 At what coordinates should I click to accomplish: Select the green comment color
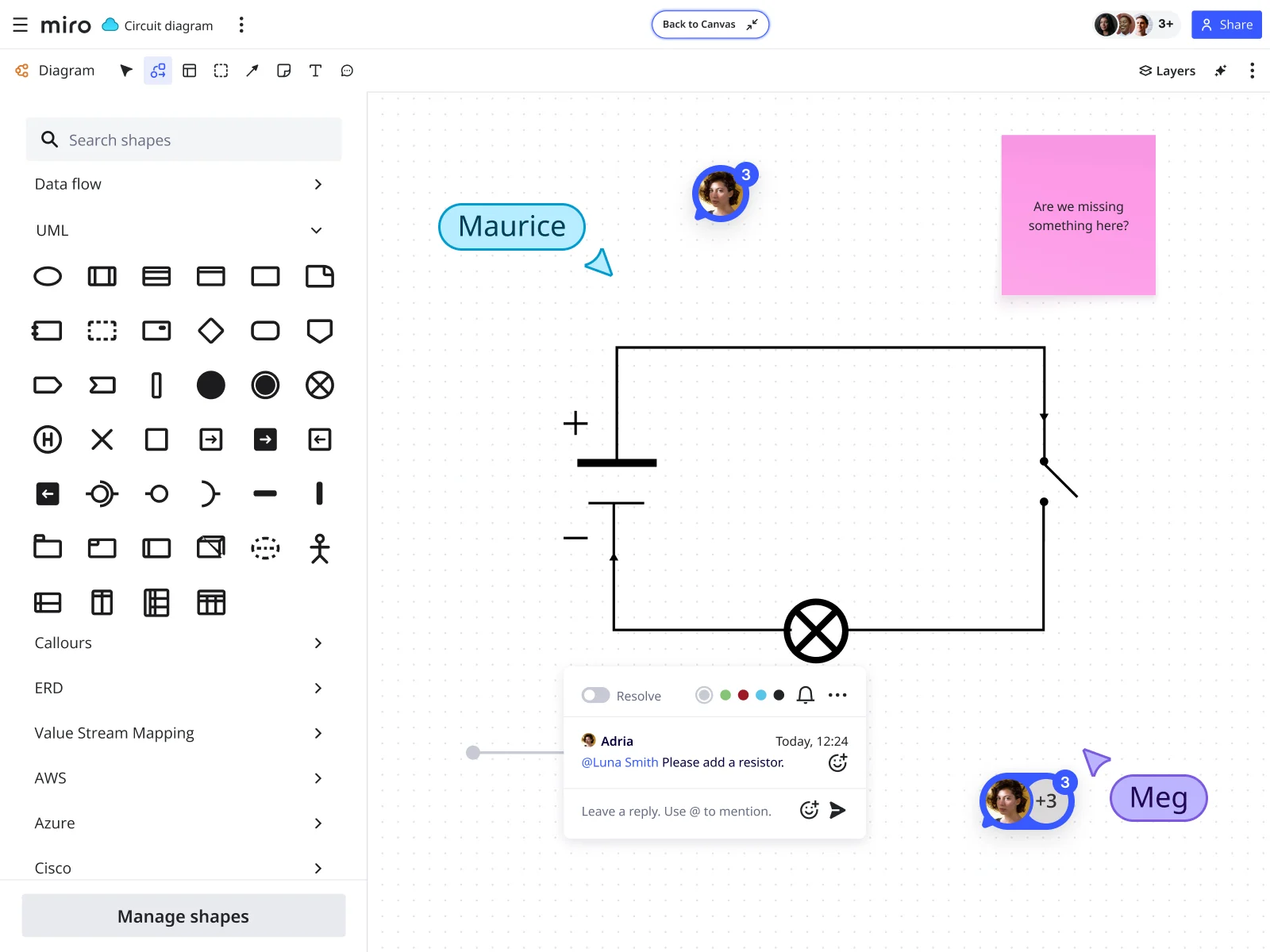tap(725, 696)
